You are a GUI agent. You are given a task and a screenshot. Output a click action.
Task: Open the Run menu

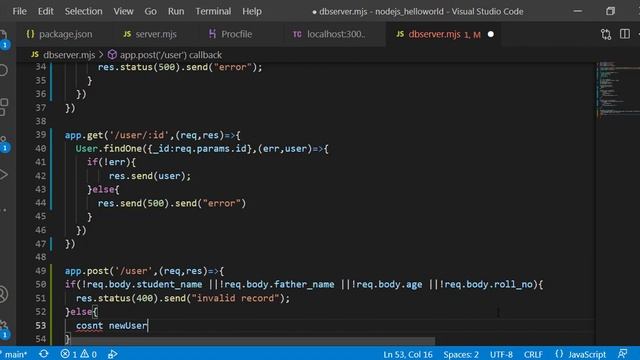[176, 11]
